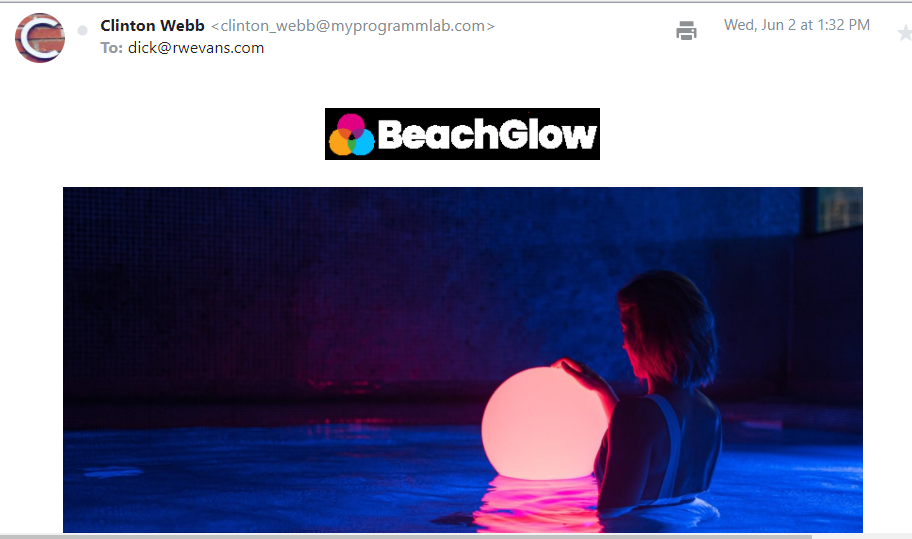The image size is (912, 539).
Task: Click the horizontal scrollbar thumb at bottom
Action: pos(406,536)
